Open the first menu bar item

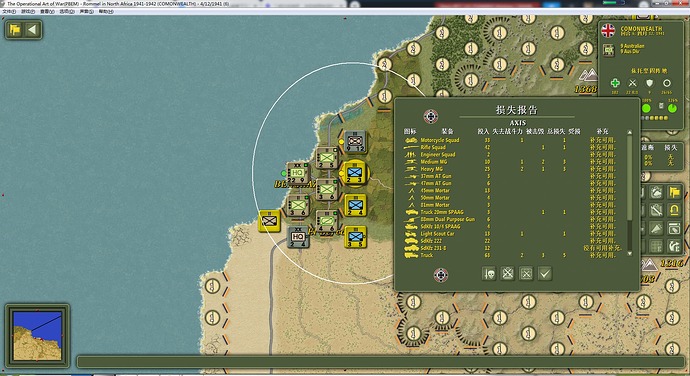pyautogui.click(x=9, y=11)
